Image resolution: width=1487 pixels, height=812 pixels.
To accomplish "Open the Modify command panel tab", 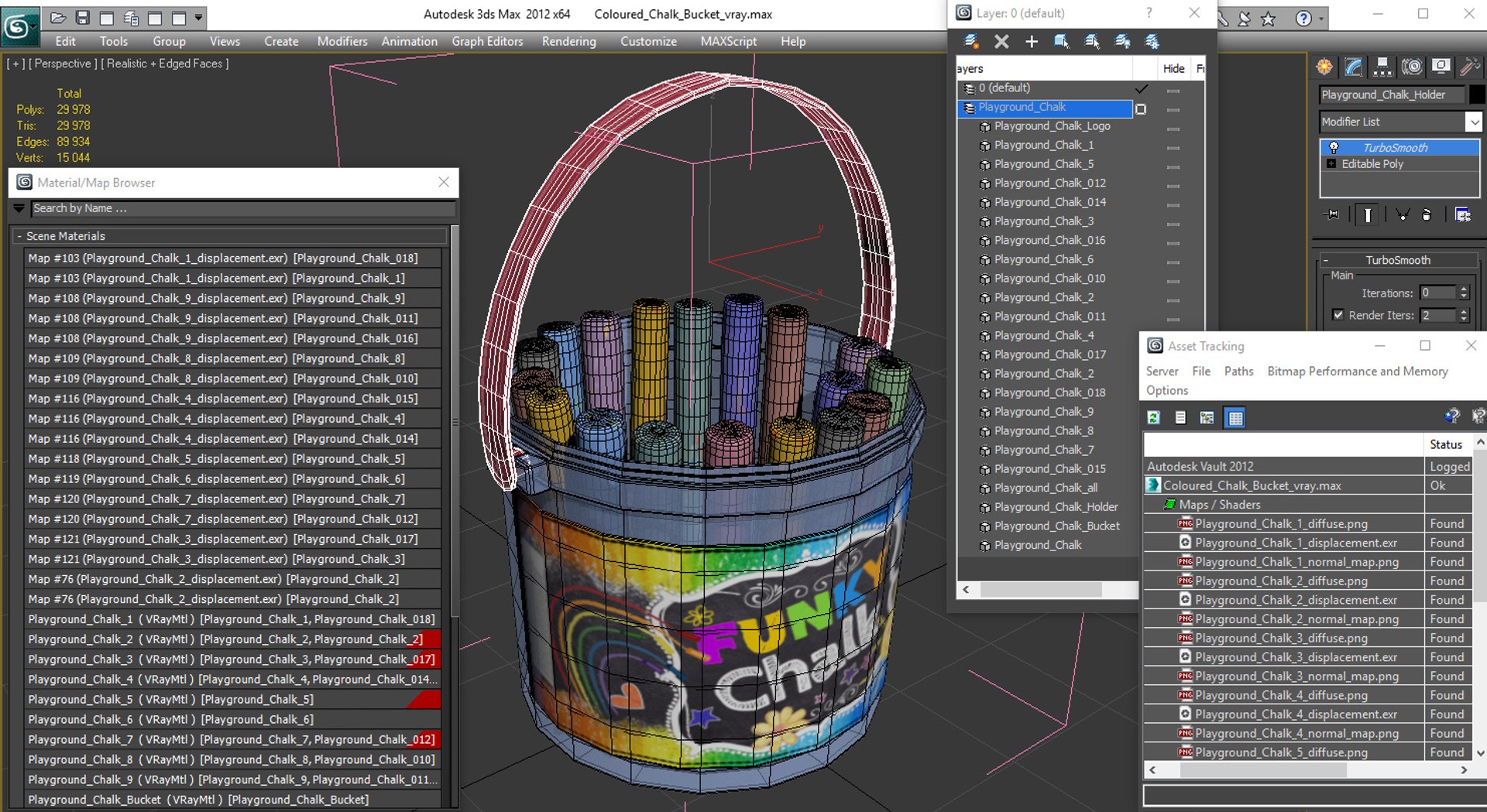I will tap(1354, 67).
